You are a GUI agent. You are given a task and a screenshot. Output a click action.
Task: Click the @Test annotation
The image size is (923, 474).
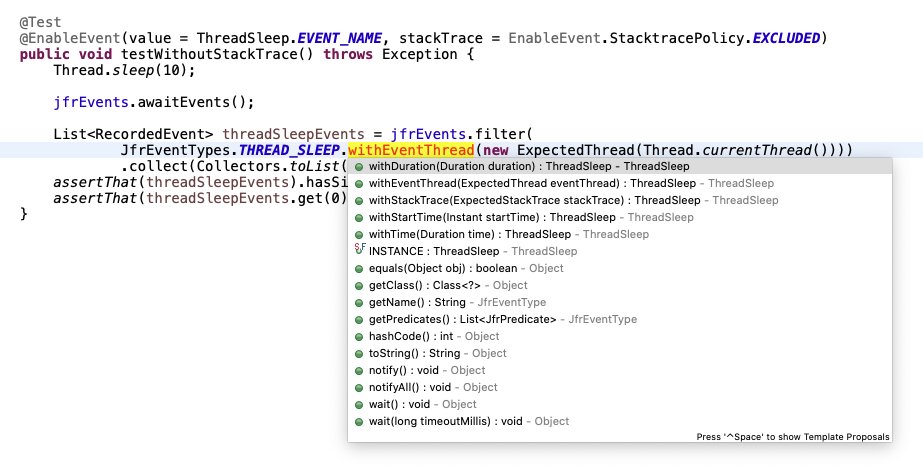(41, 22)
